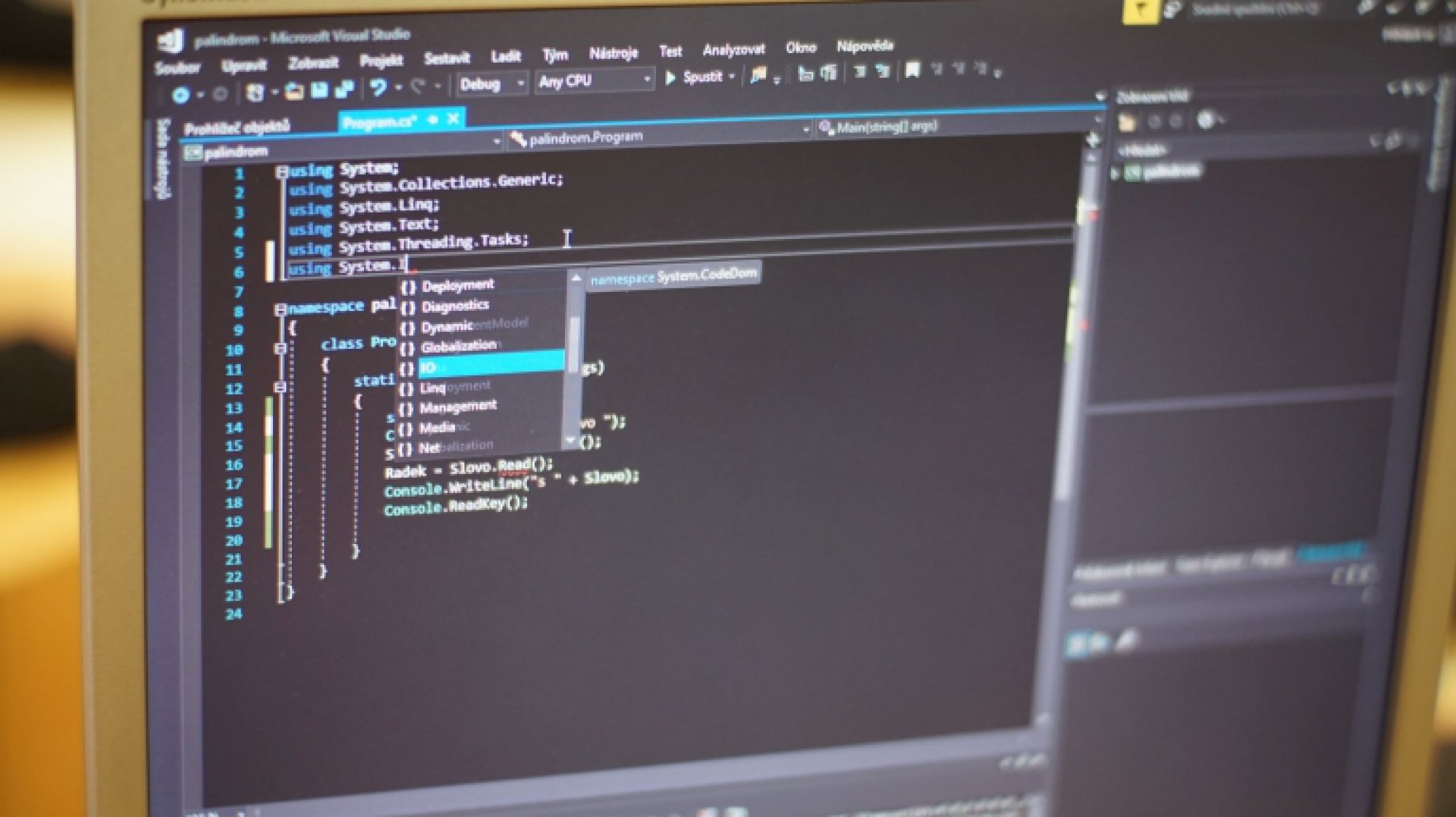
Task: Click the Spustit start debugging button
Action: pos(694,76)
